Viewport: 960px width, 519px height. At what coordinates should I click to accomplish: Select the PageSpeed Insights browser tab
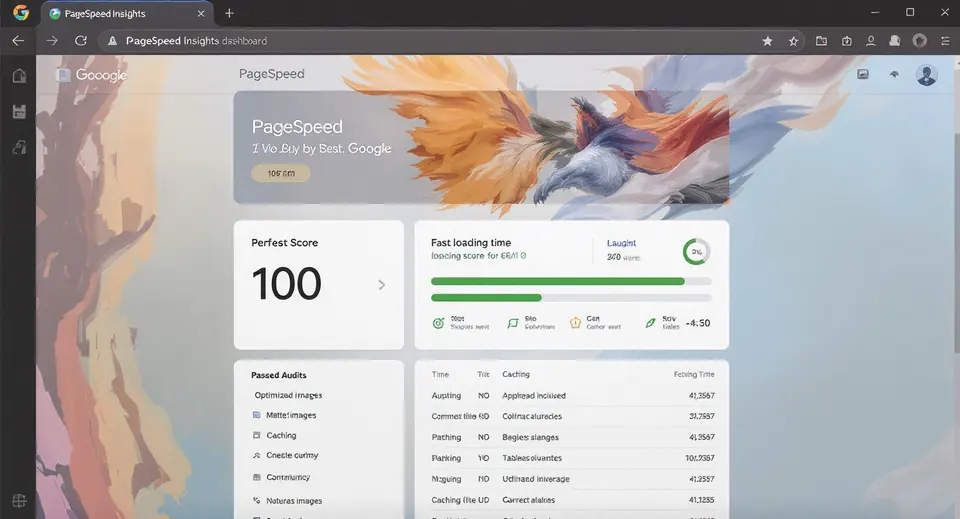pyautogui.click(x=127, y=13)
